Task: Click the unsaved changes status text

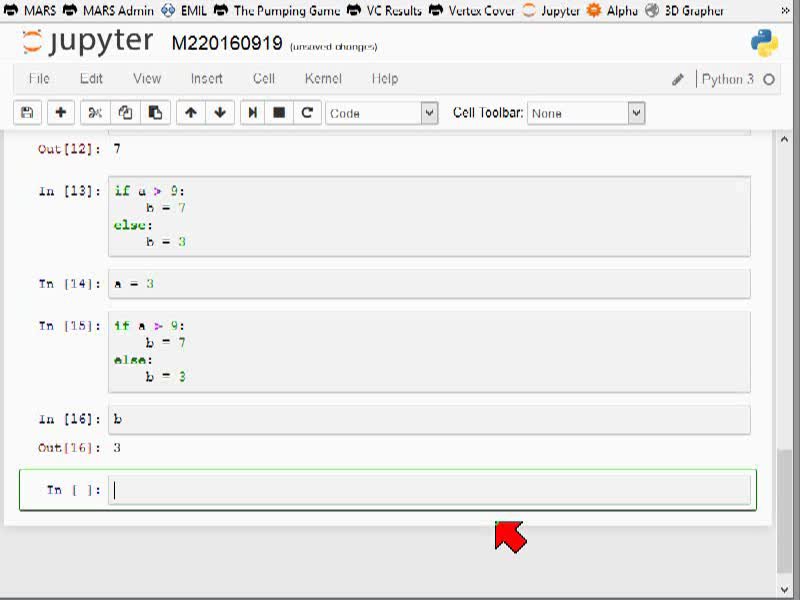Action: tap(334, 47)
